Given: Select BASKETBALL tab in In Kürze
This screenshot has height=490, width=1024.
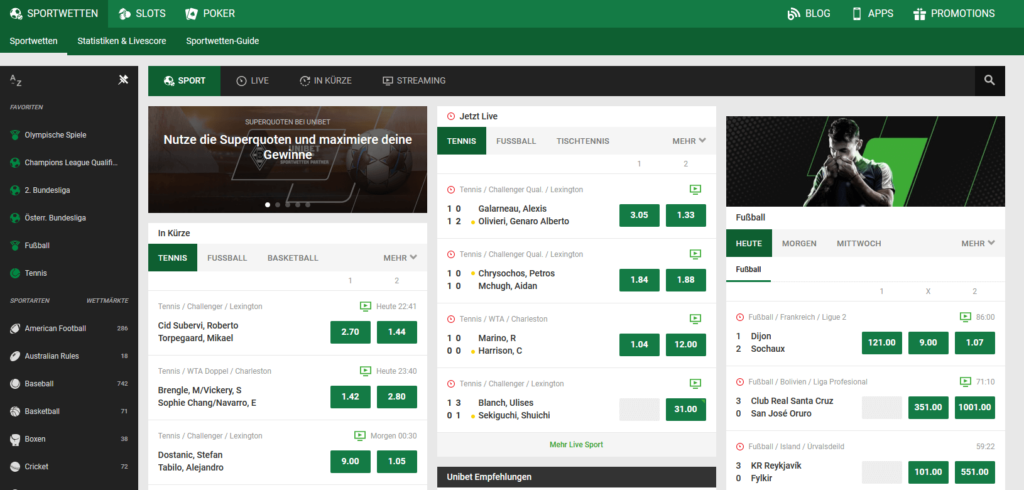Looking at the screenshot, I should tap(293, 258).
